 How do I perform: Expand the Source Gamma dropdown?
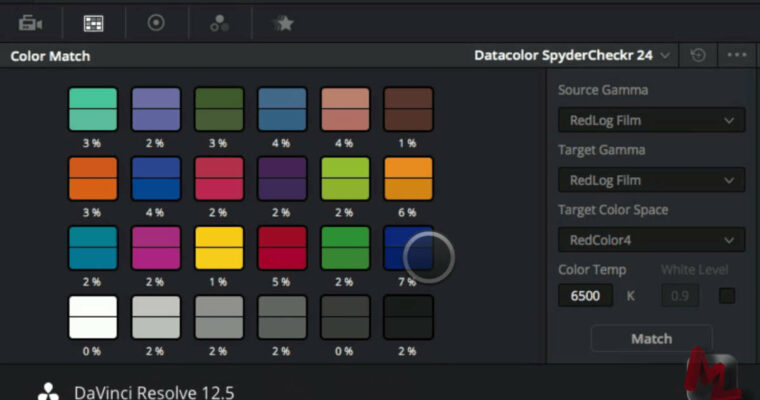(x=651, y=120)
